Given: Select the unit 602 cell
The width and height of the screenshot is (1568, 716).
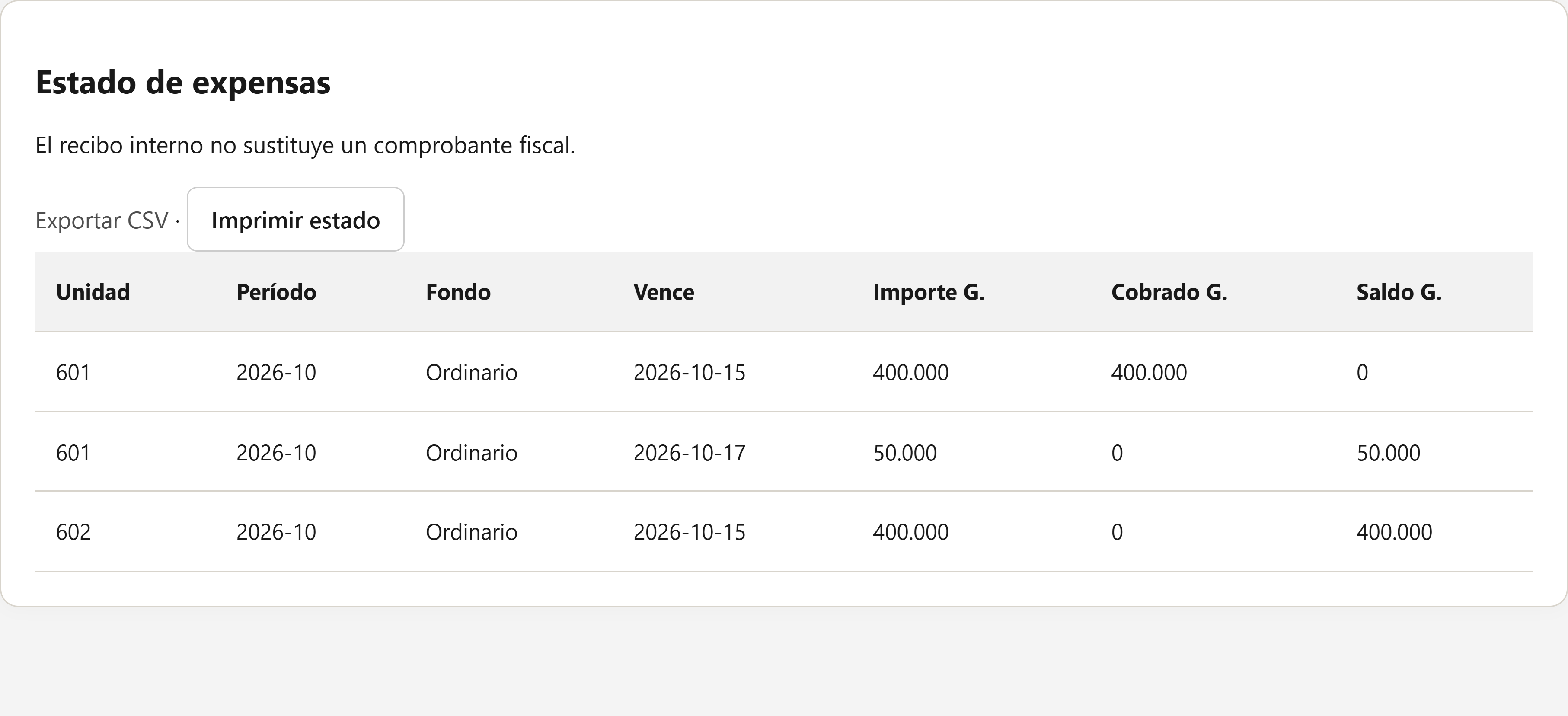Looking at the screenshot, I should (x=73, y=531).
